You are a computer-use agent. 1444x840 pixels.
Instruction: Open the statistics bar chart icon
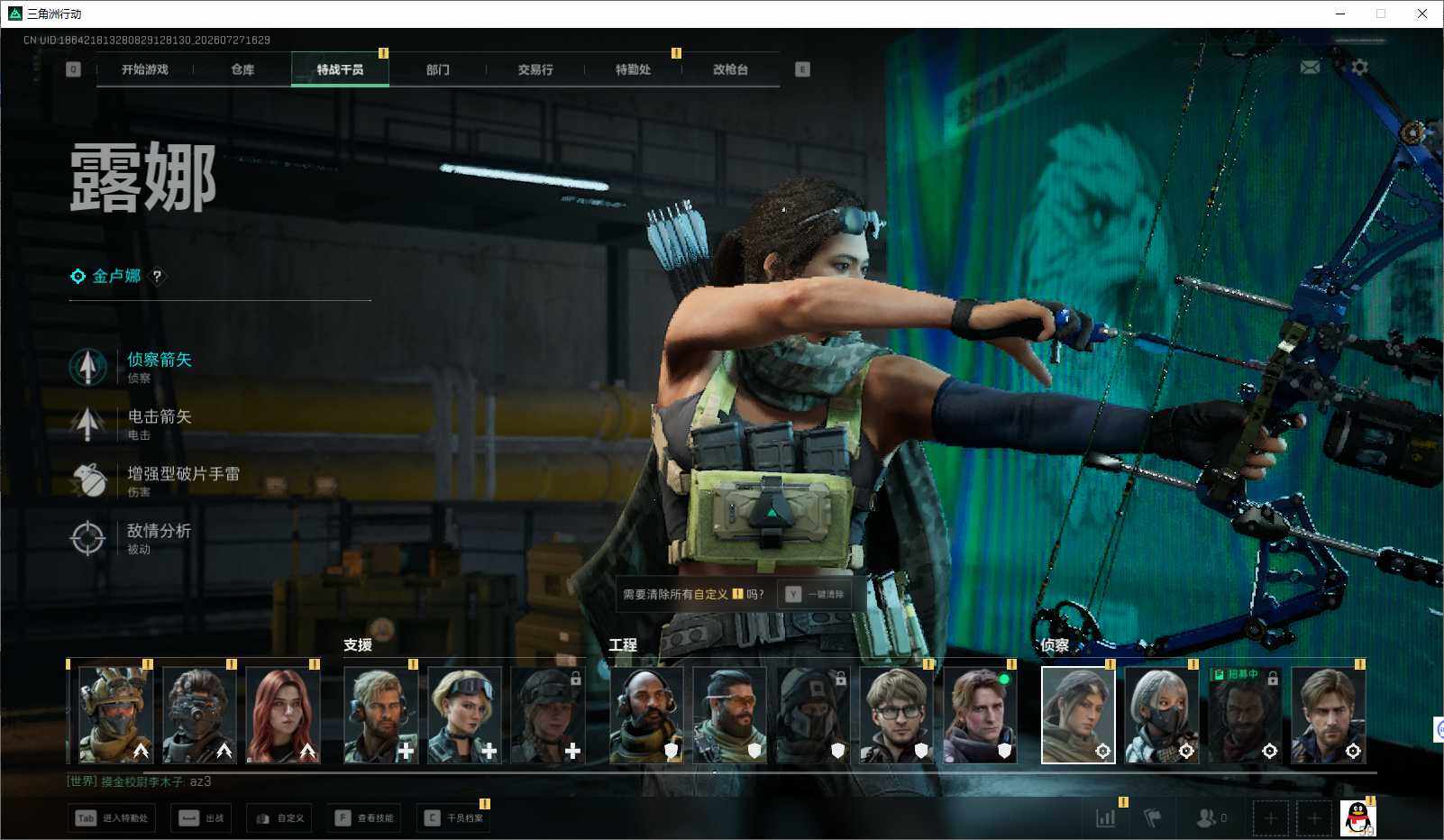click(x=1105, y=818)
